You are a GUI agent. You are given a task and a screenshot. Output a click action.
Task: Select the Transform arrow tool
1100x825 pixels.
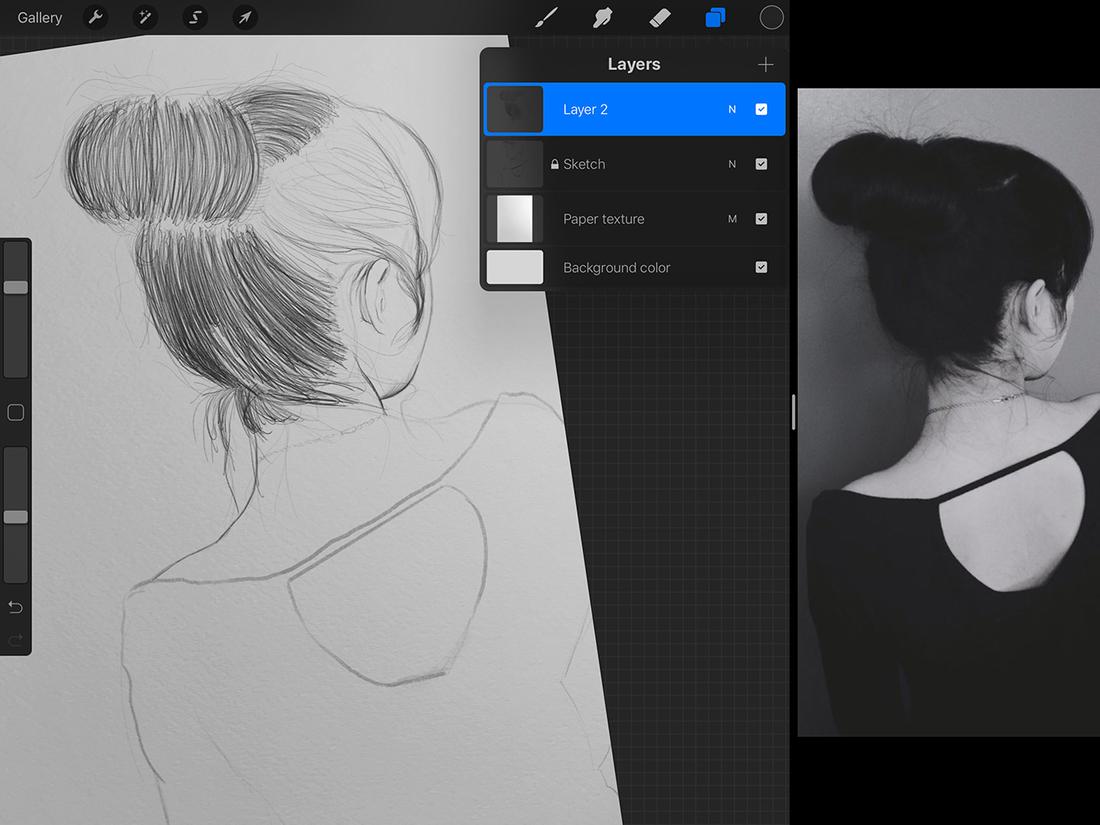[245, 17]
